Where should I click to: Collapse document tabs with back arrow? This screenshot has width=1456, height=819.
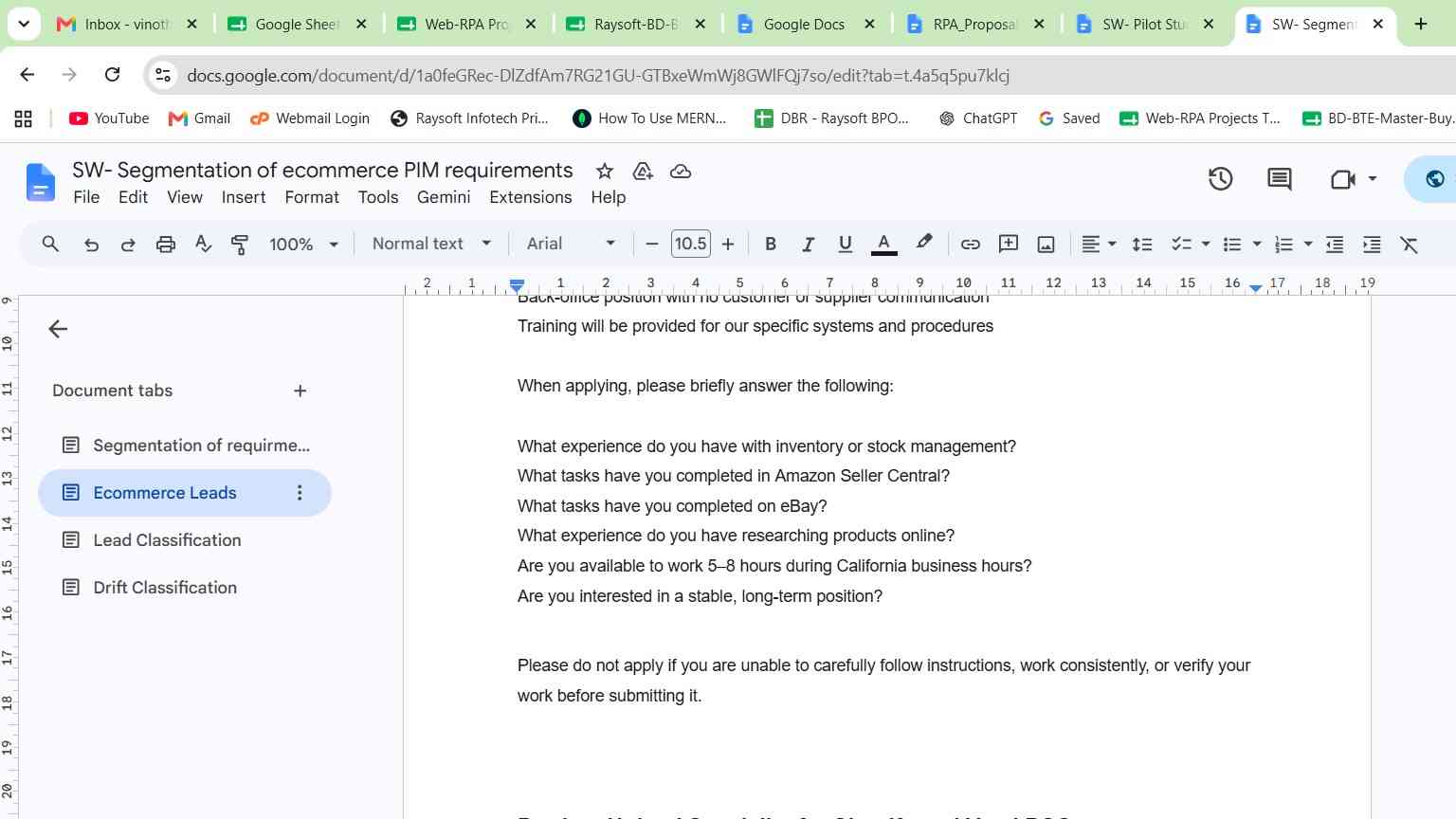pyautogui.click(x=58, y=329)
